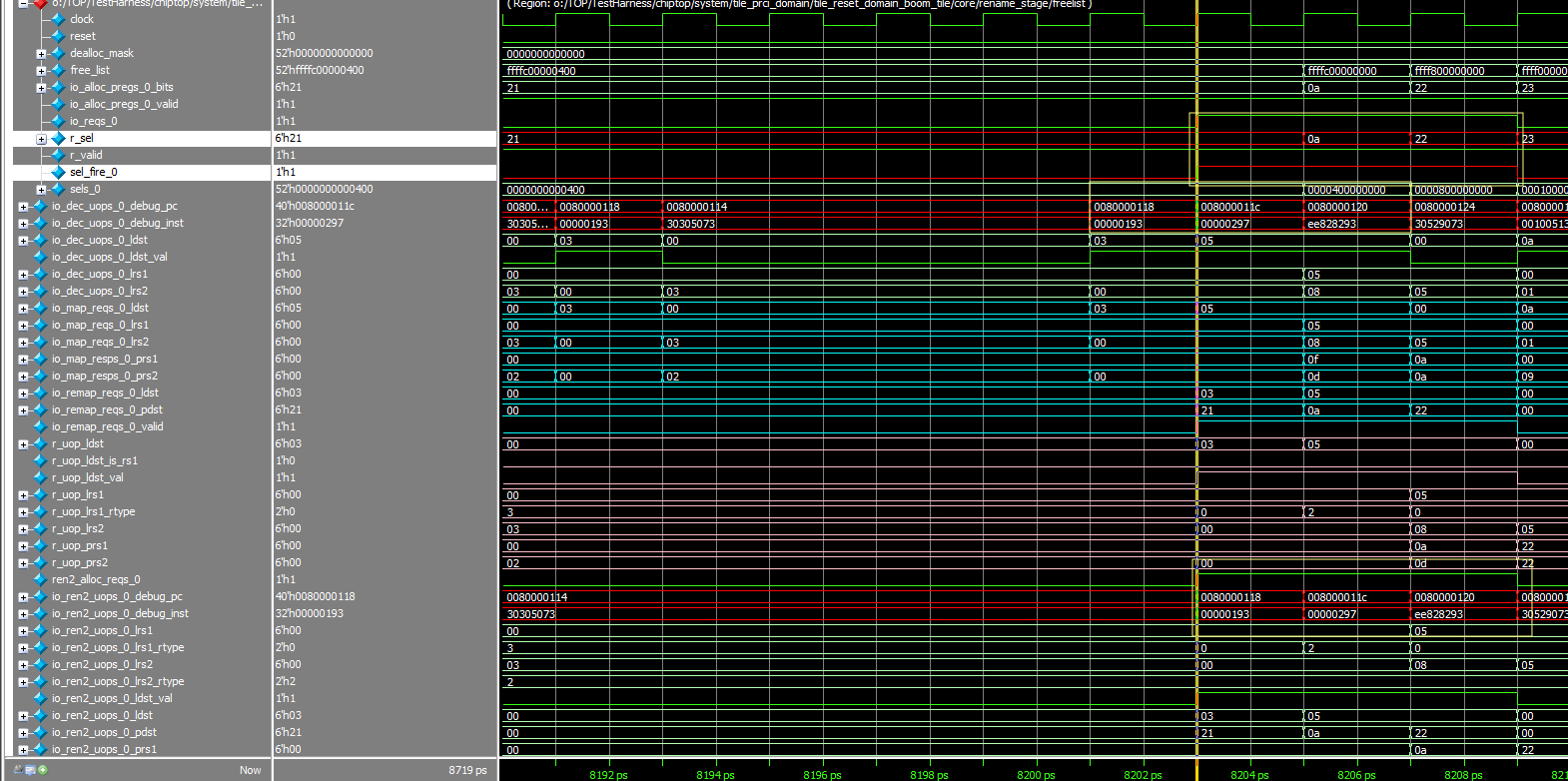Expand io_remap_reqs_0_ldst bus

(x=23, y=393)
